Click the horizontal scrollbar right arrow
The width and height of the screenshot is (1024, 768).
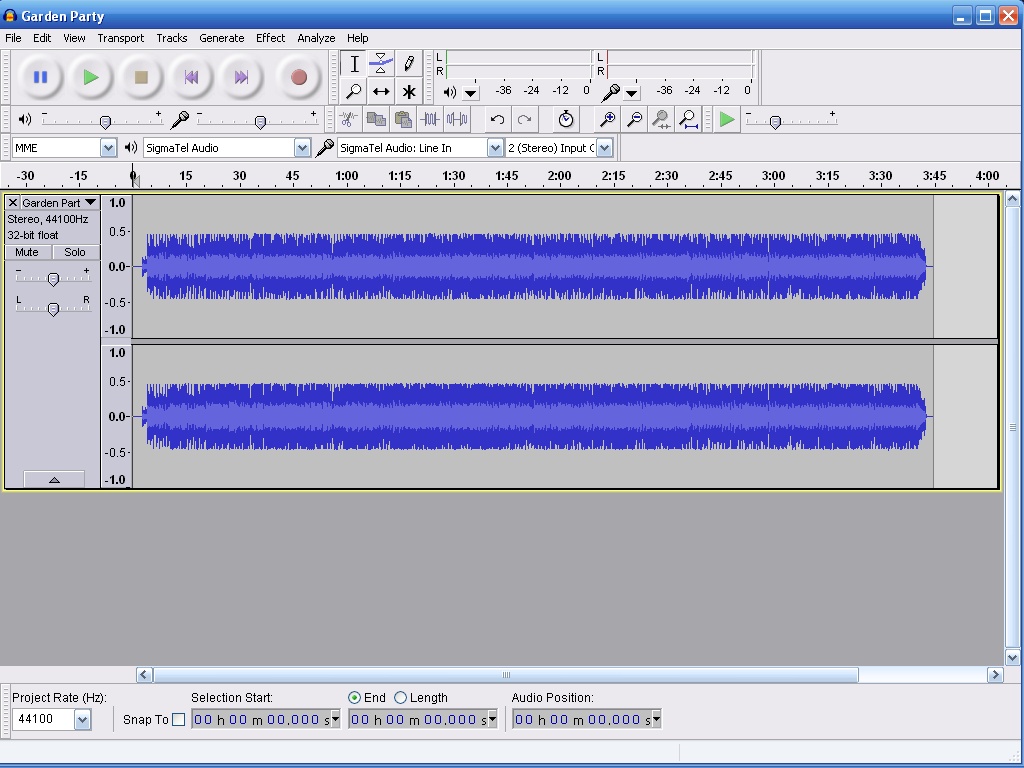(x=995, y=675)
